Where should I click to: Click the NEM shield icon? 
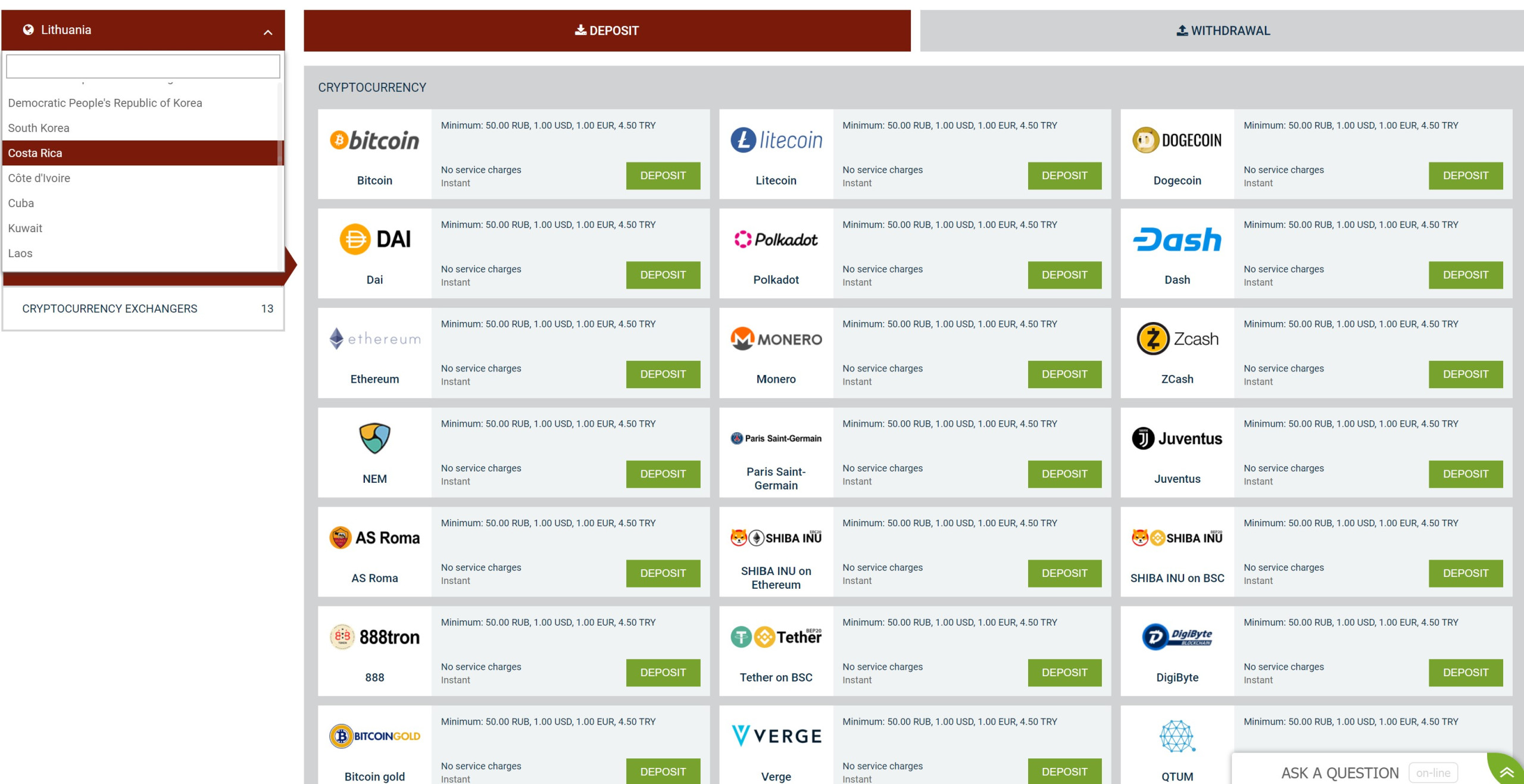pos(374,438)
